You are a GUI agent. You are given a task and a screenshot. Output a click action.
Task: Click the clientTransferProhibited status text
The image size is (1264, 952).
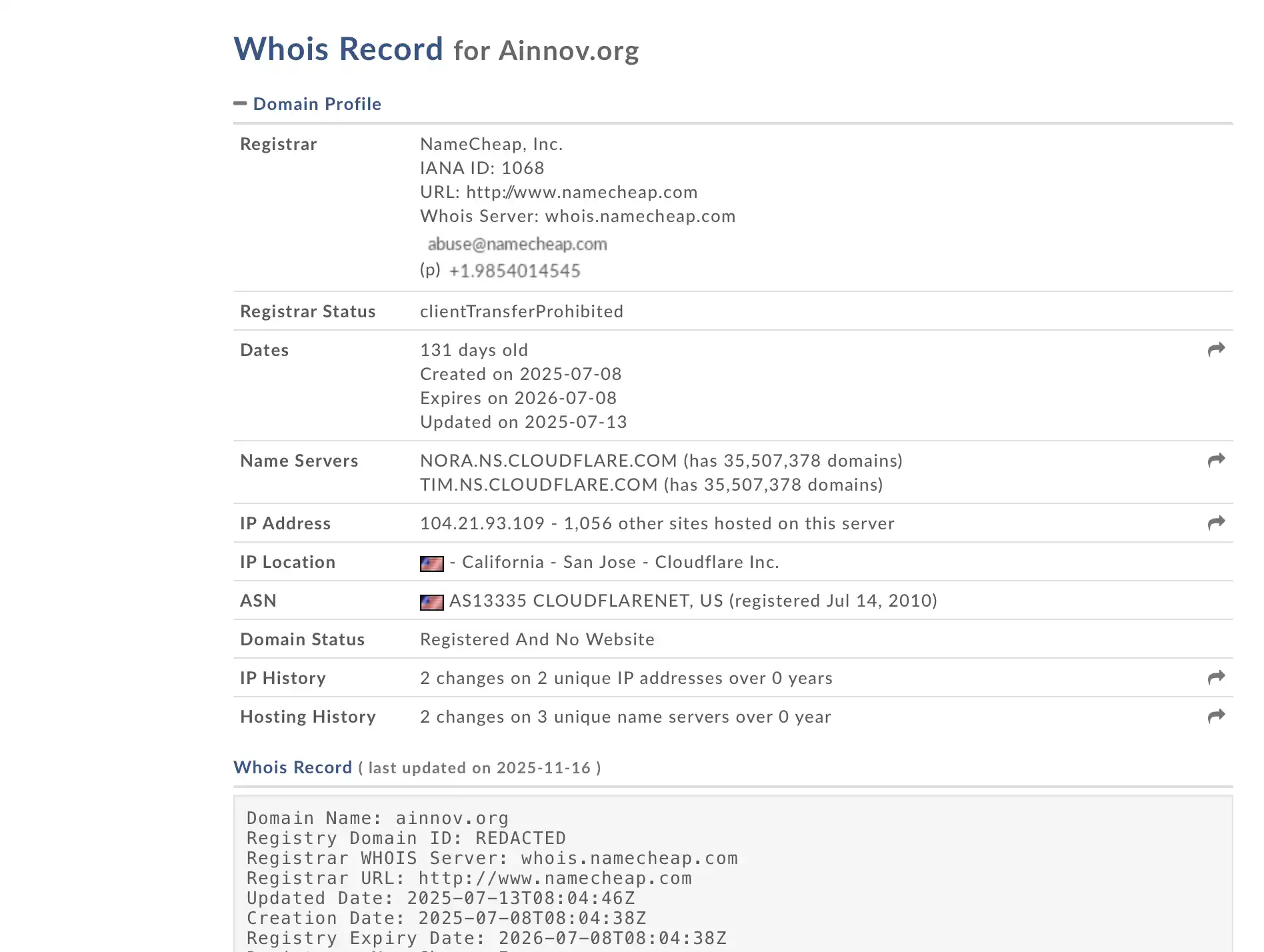(521, 311)
